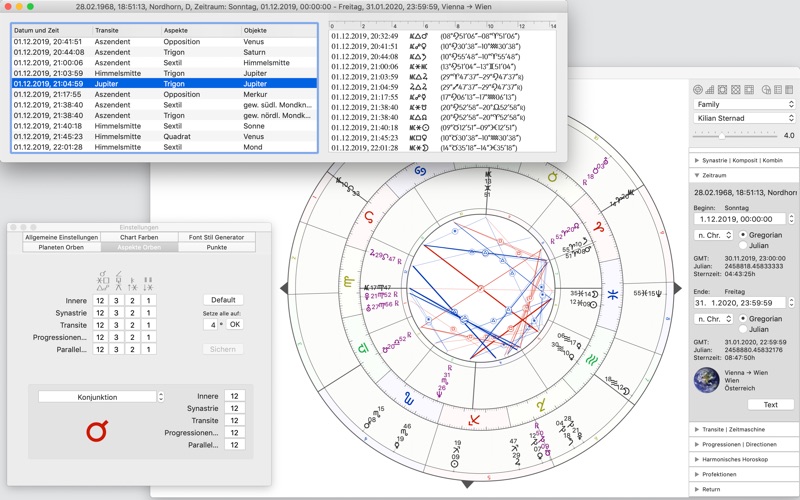The height and width of the screenshot is (500, 800).
Task: Open the Konjunktion aspect dropdown
Action: click(x=100, y=397)
